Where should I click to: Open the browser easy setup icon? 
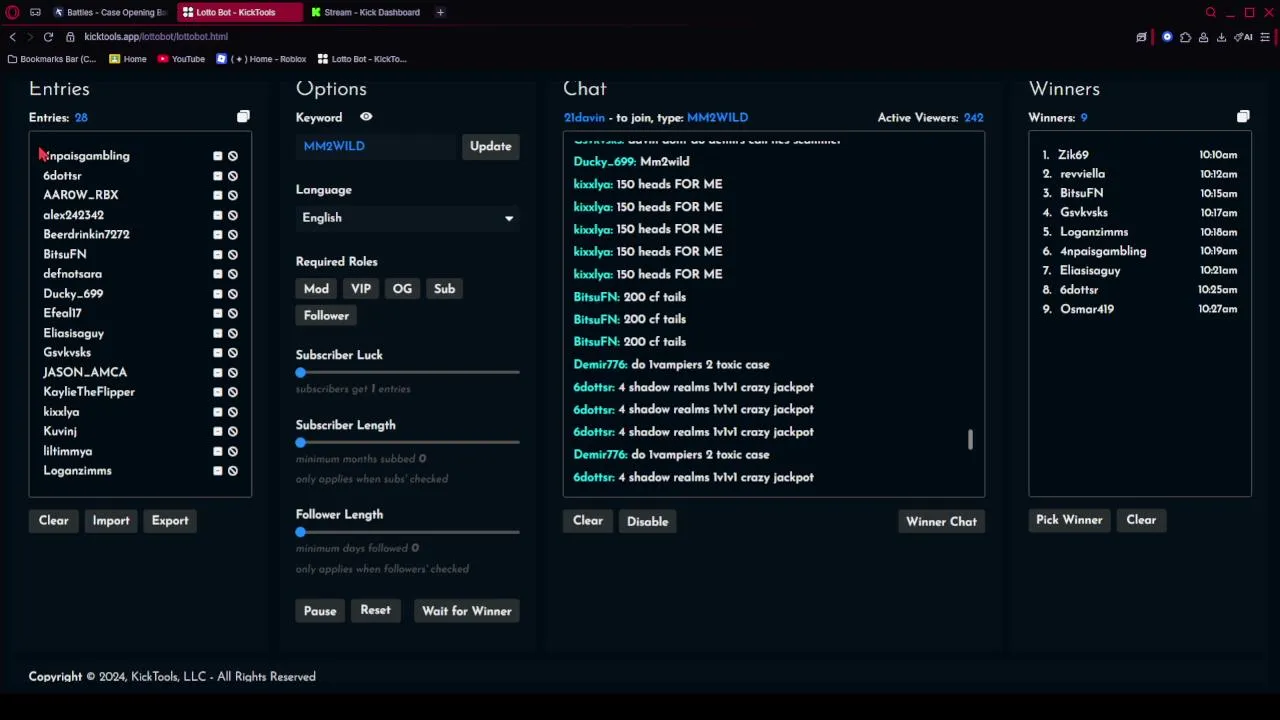coord(1265,37)
